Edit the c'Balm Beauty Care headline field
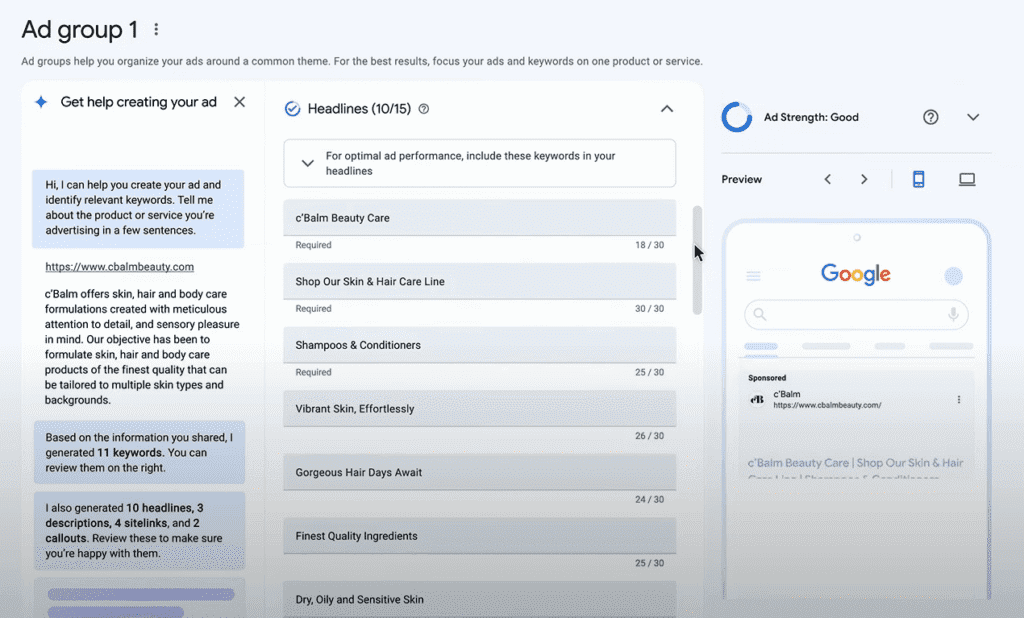 pos(479,218)
